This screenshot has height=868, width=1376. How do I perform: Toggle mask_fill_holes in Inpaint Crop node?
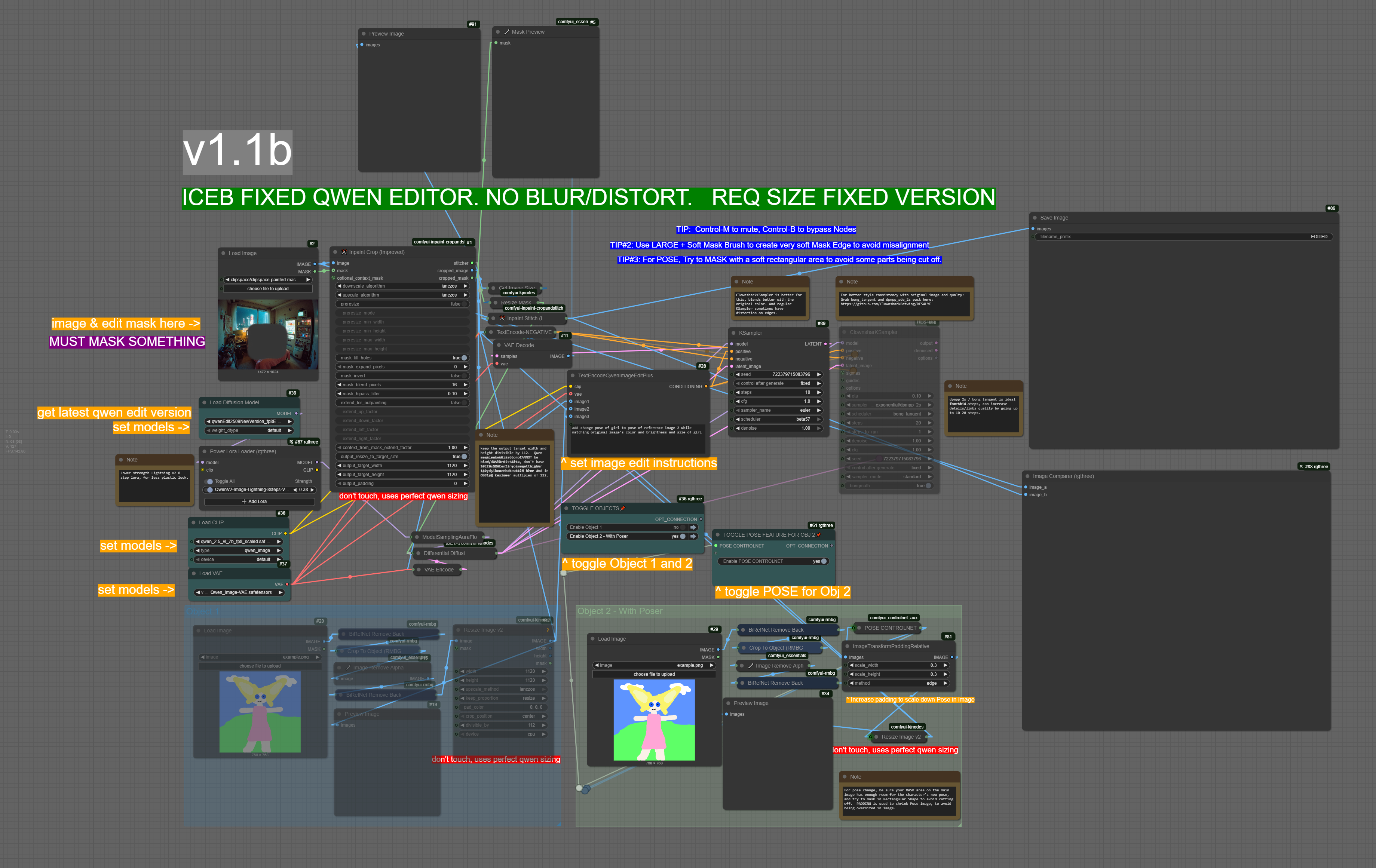point(463,358)
